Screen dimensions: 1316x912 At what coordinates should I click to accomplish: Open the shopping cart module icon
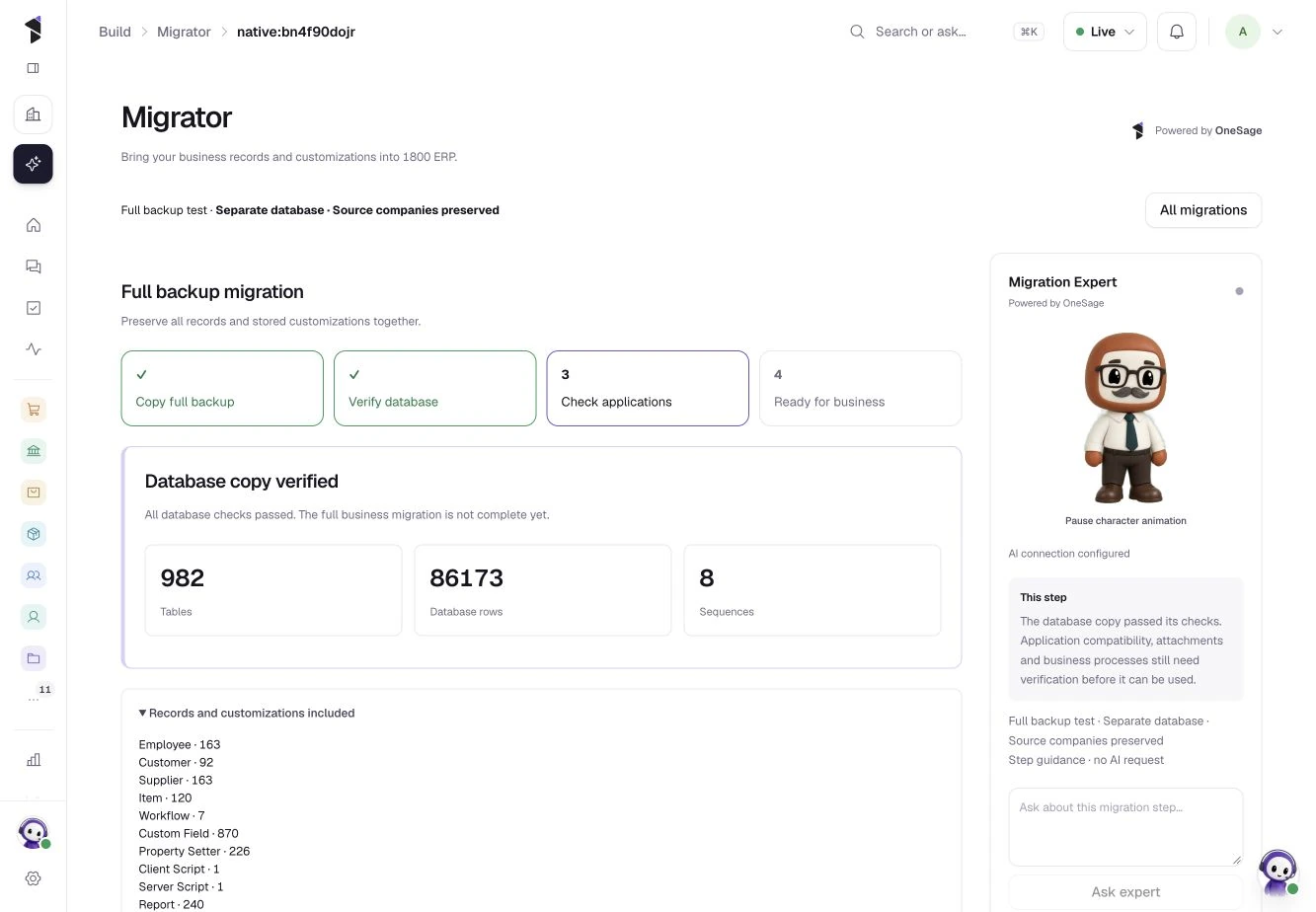click(33, 410)
